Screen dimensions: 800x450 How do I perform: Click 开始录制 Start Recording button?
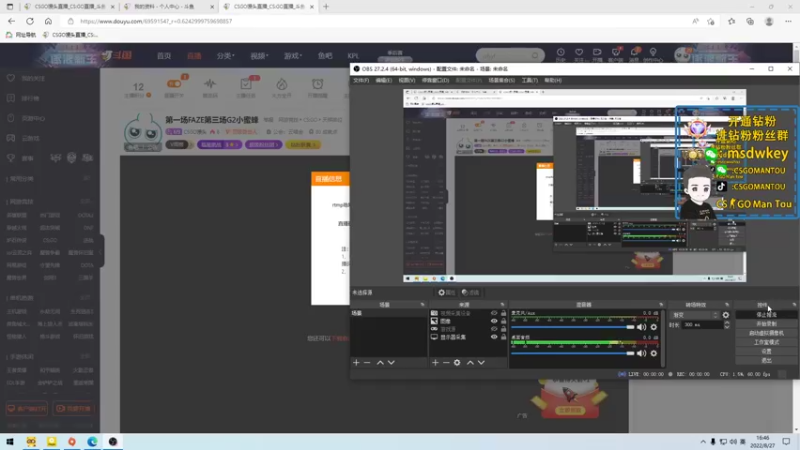[766, 324]
